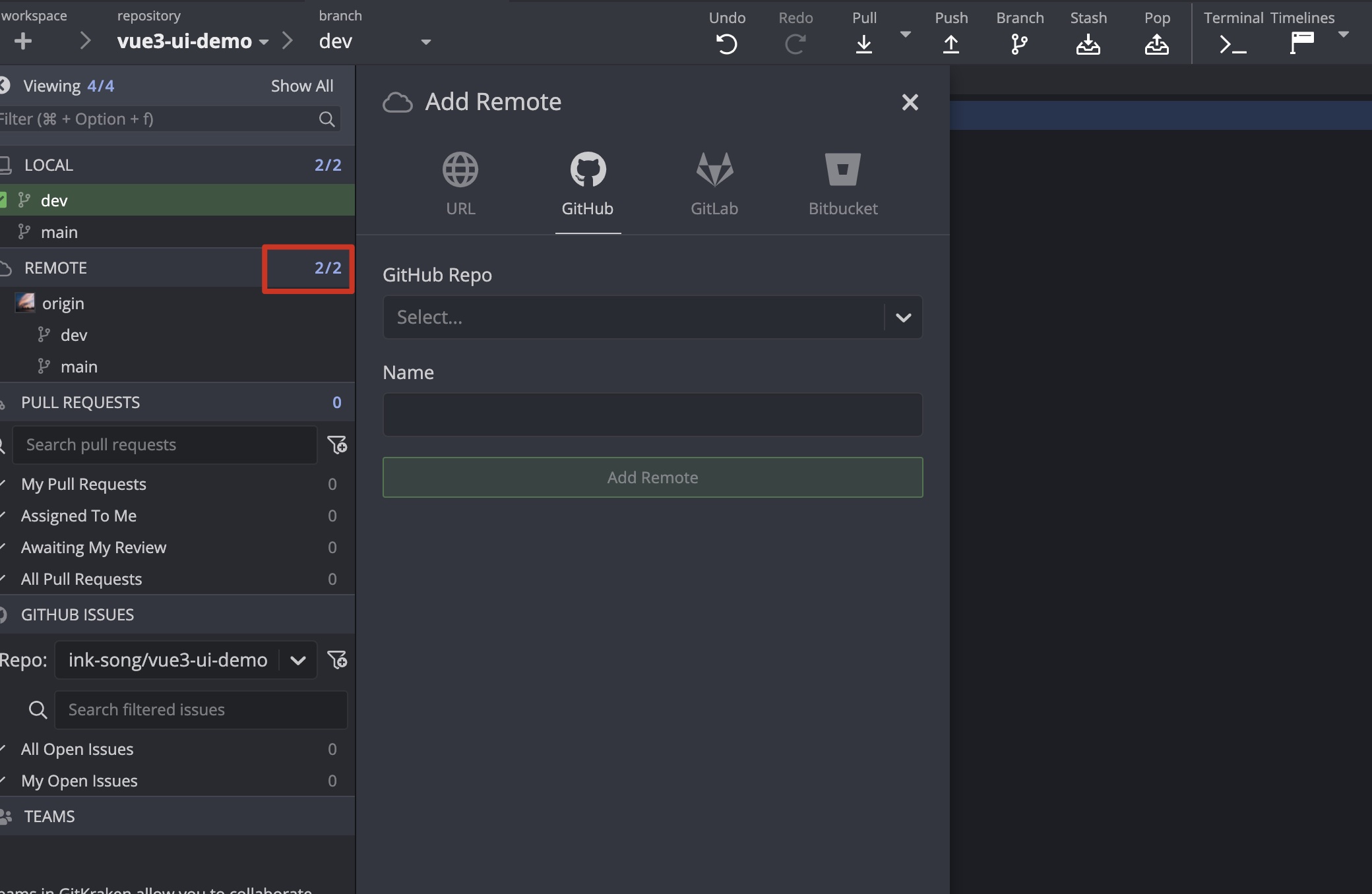The image size is (1372, 894).
Task: Click the Show All link
Action: pyautogui.click(x=301, y=86)
